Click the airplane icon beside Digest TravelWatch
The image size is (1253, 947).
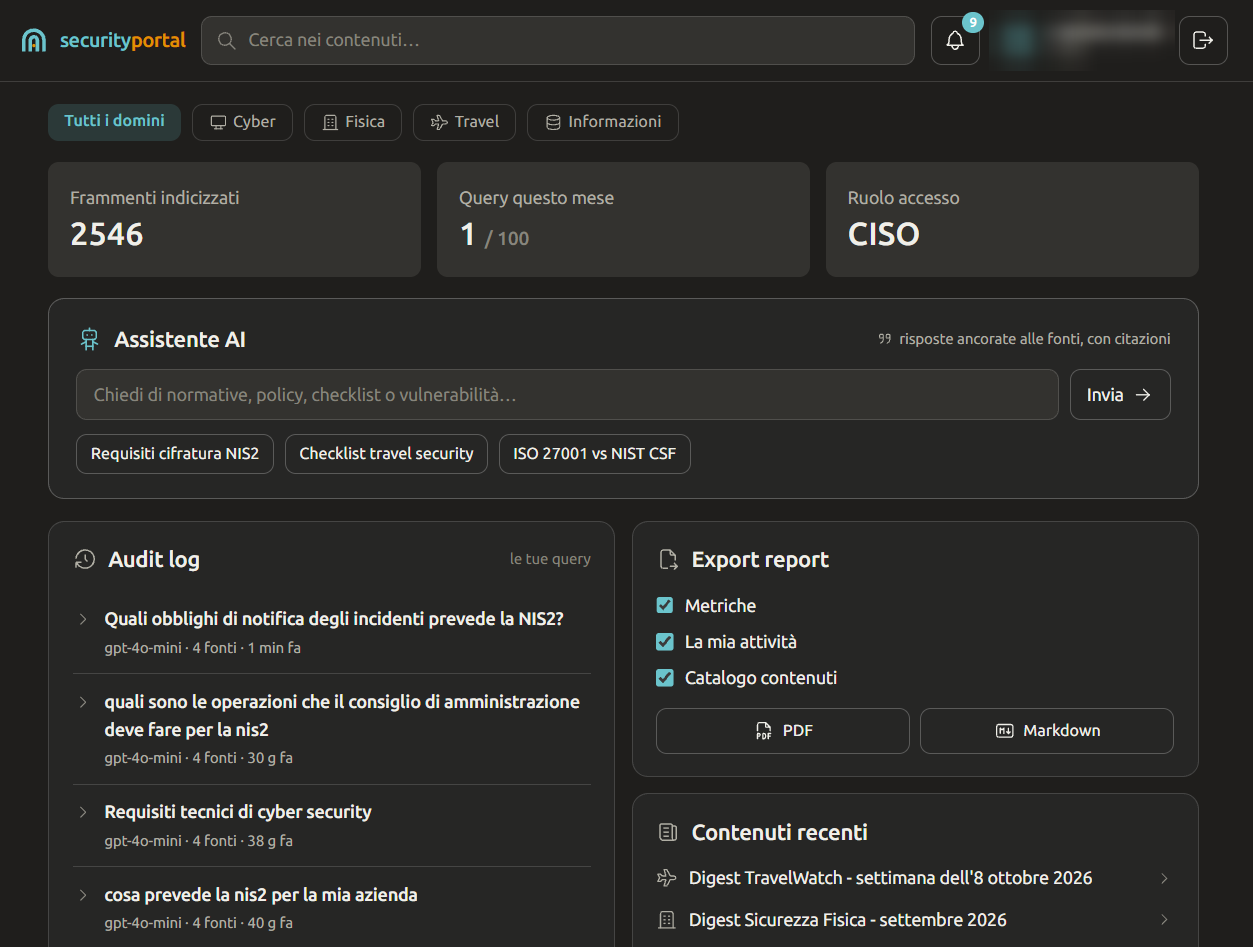667,878
